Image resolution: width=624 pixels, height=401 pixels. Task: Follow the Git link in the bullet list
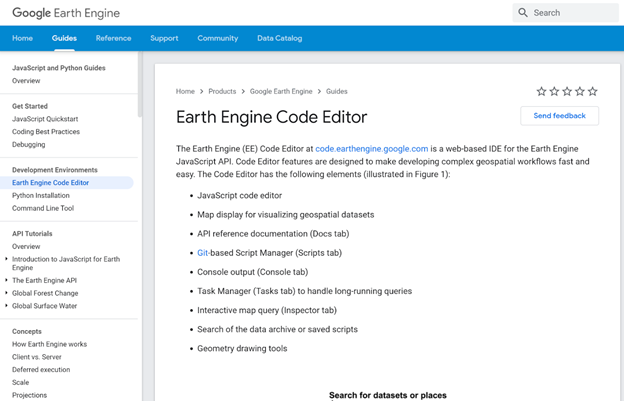click(203, 253)
